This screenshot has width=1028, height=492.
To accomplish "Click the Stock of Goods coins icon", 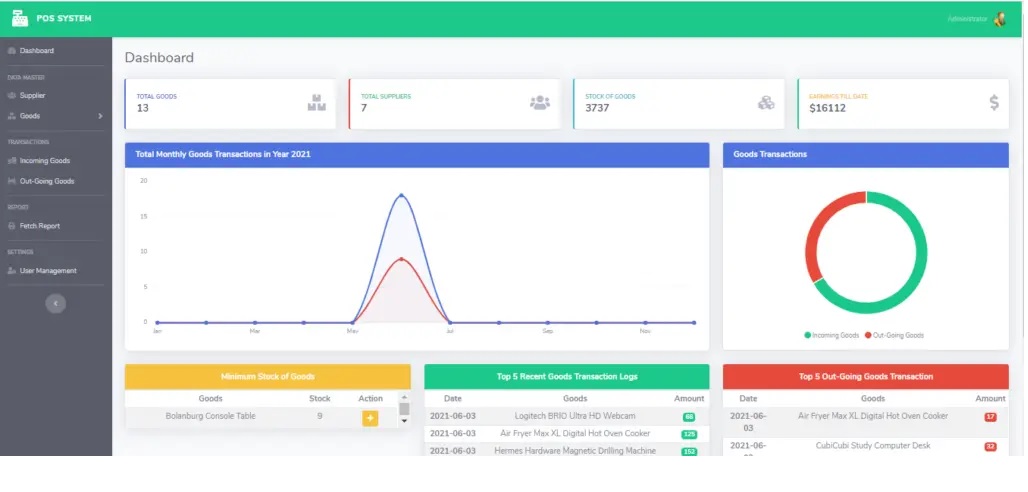I will [x=765, y=102].
